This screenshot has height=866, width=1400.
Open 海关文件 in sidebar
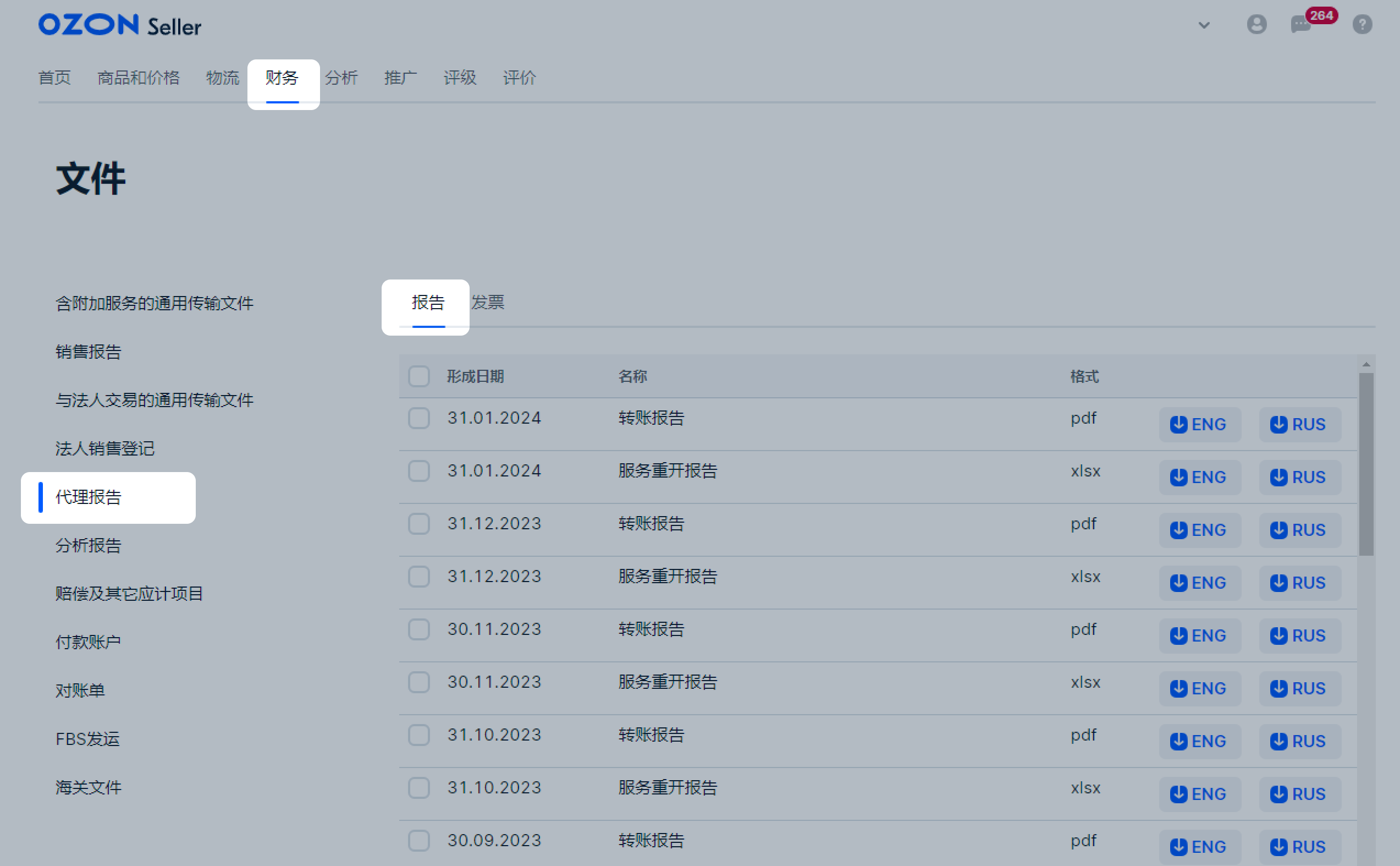point(88,787)
